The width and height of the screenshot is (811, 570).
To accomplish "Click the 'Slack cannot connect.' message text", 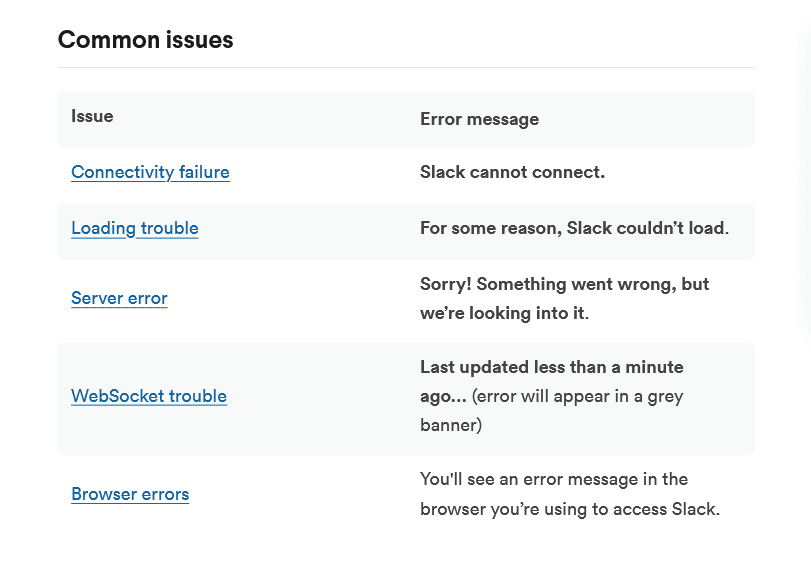I will [x=512, y=172].
